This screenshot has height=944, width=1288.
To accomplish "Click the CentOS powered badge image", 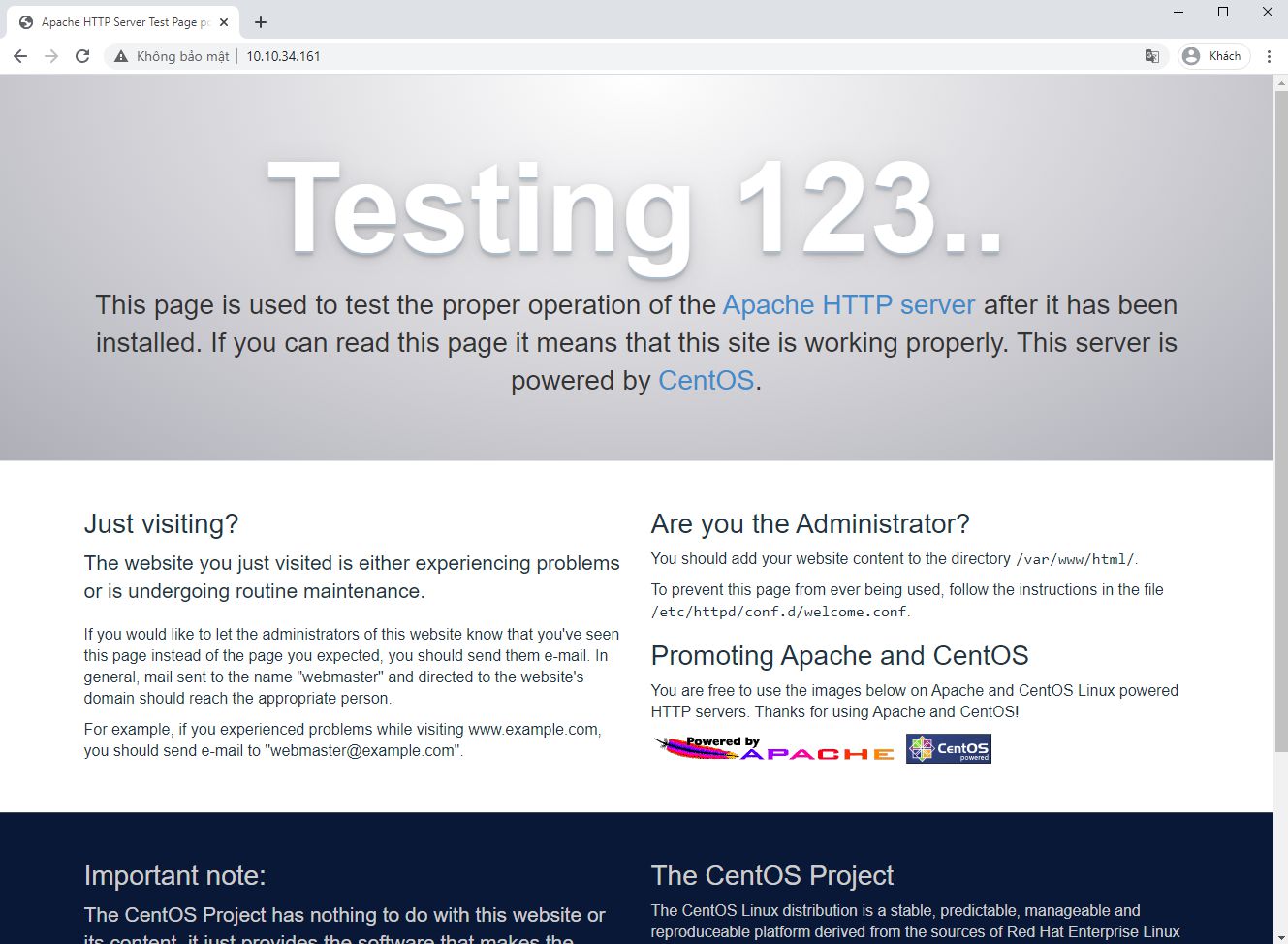I will [949, 748].
